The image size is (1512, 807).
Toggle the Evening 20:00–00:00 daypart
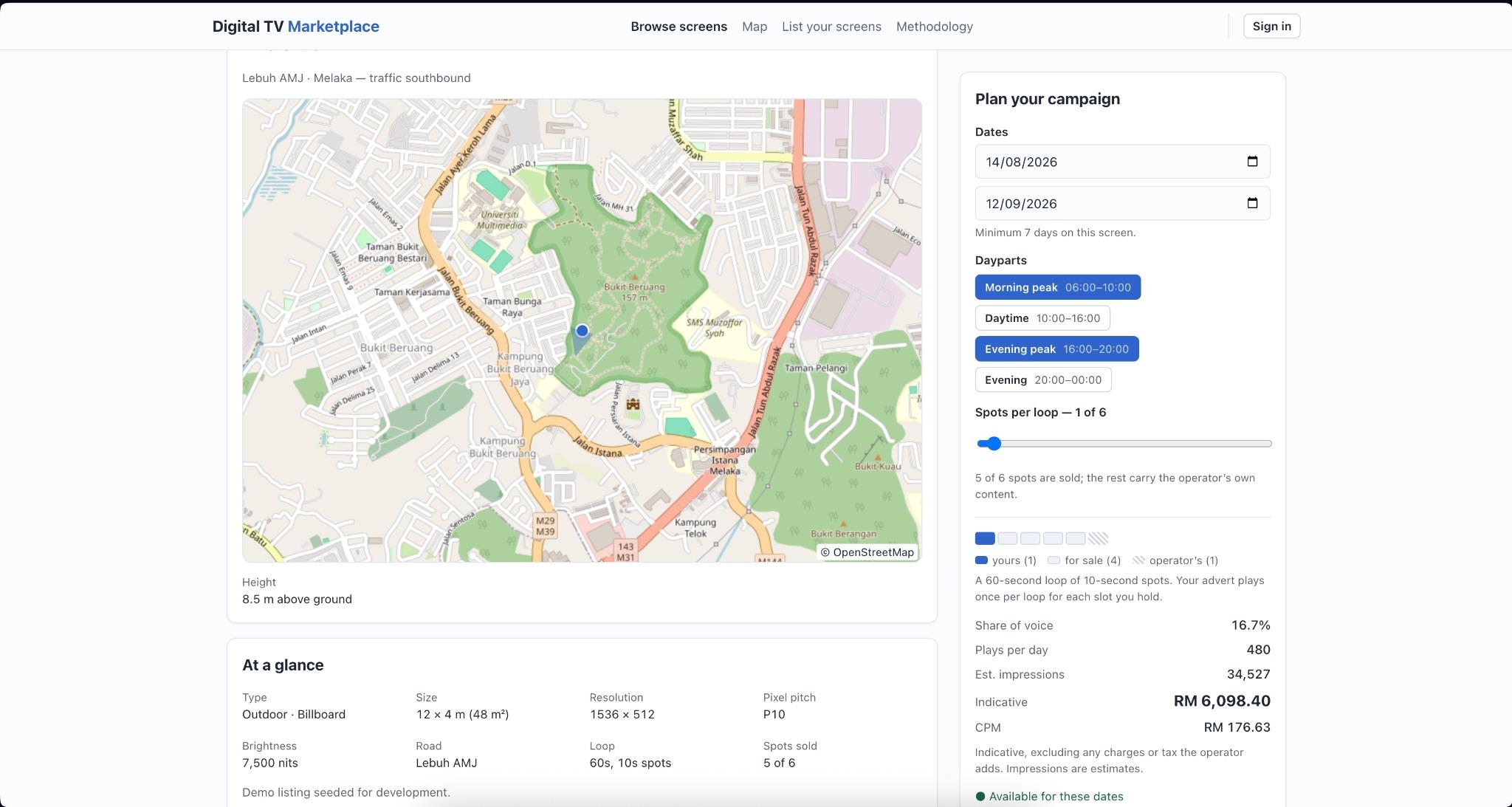(x=1043, y=380)
